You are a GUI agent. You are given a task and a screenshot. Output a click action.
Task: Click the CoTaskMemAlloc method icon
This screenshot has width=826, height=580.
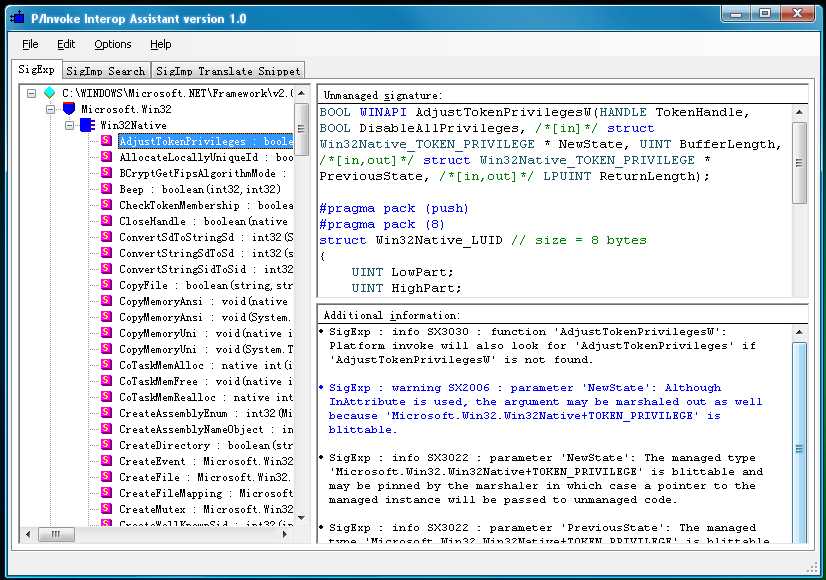pyautogui.click(x=106, y=365)
